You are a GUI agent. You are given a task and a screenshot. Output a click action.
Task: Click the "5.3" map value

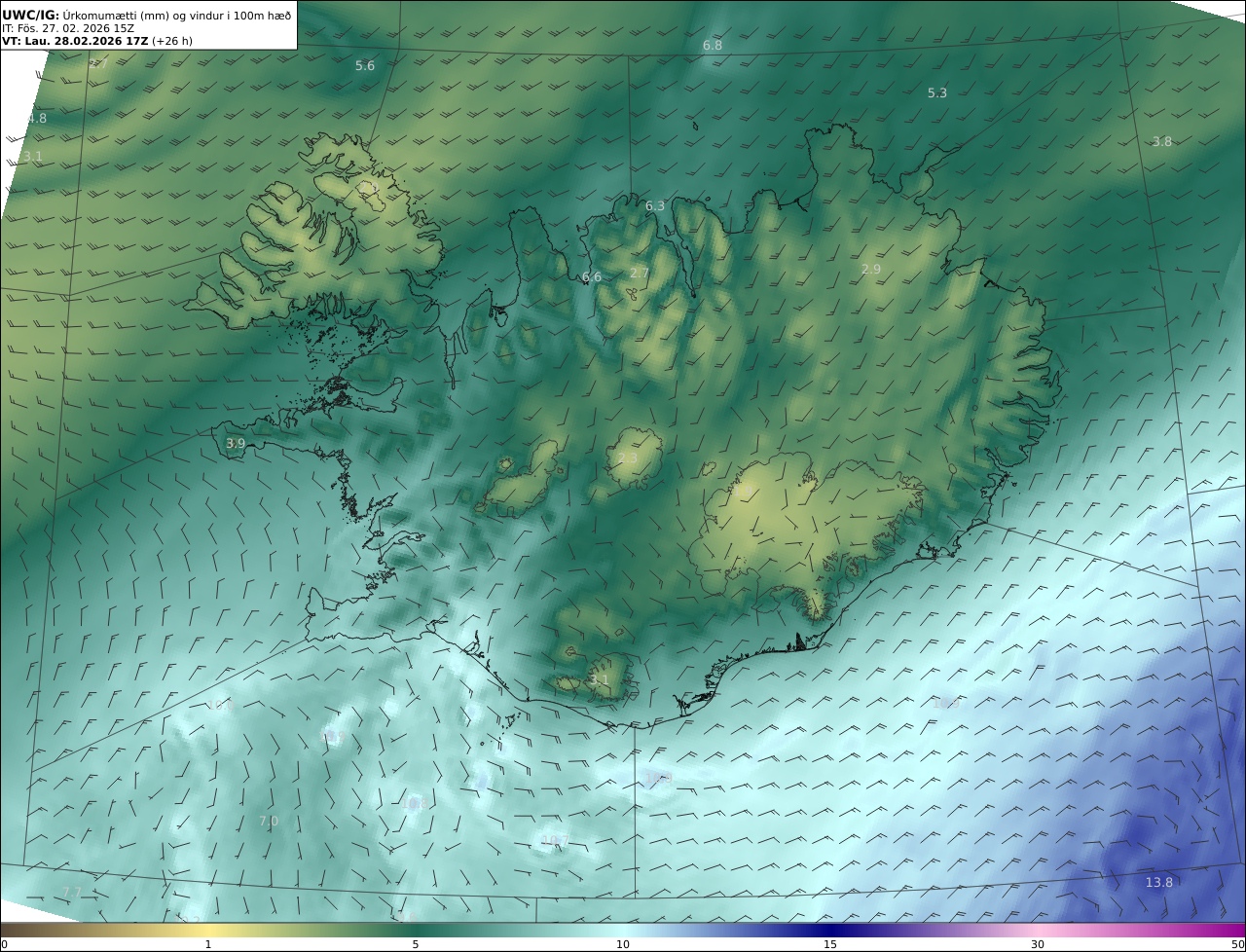point(937,92)
